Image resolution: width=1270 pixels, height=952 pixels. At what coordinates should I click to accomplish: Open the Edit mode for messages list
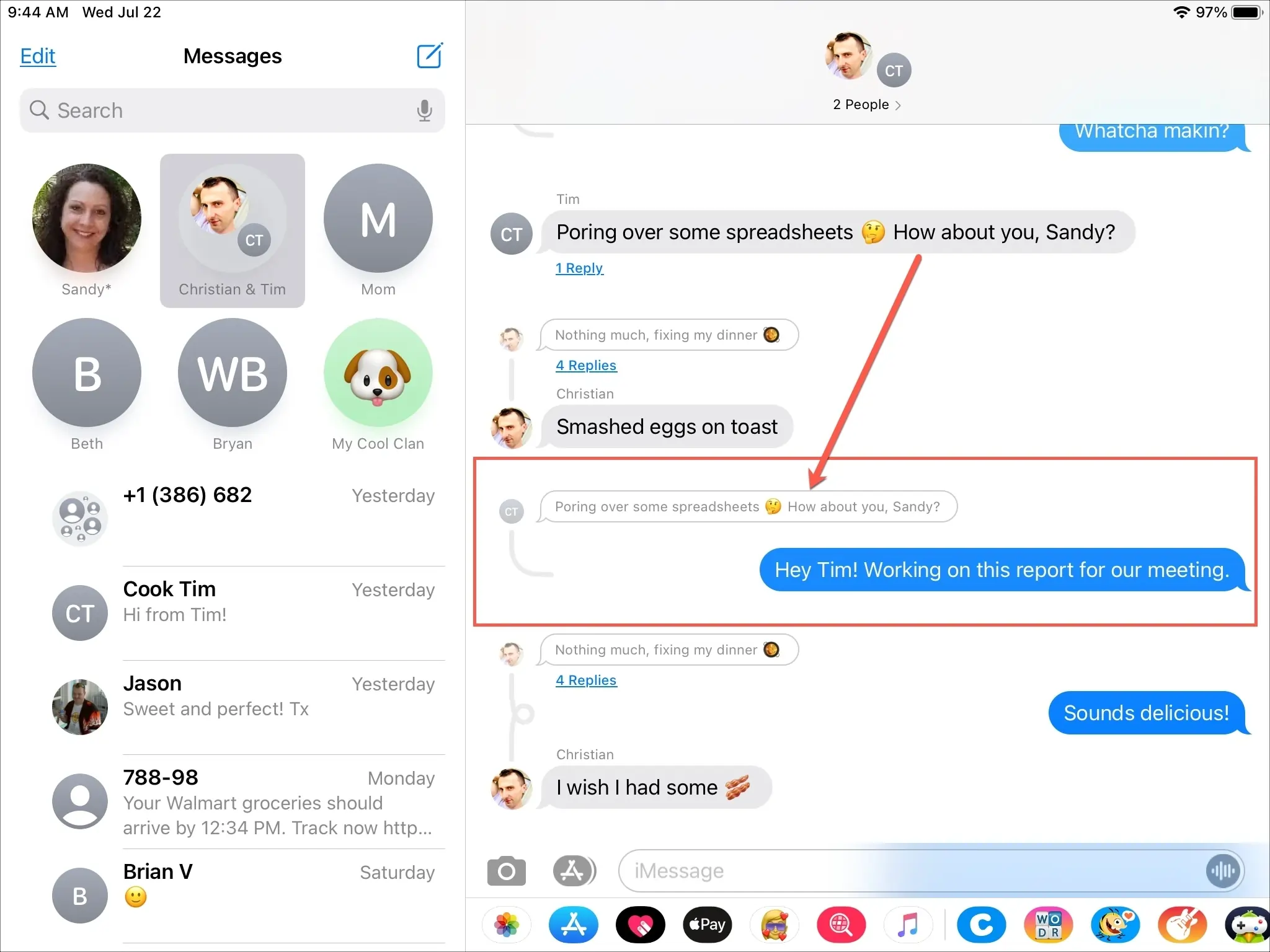[37, 56]
